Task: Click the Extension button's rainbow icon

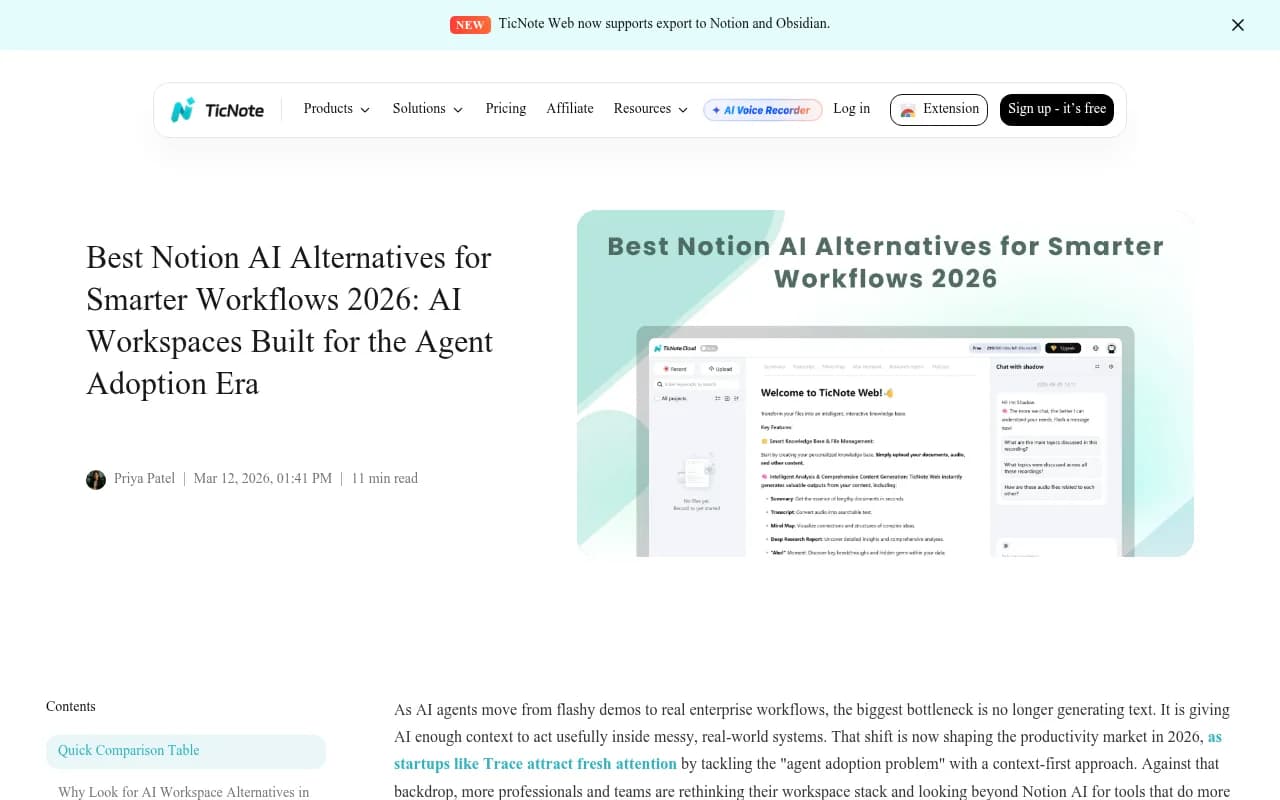Action: 908,111
